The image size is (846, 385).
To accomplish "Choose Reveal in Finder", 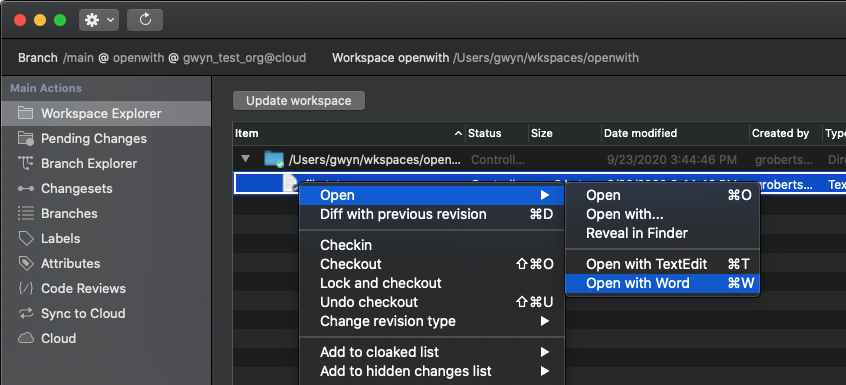I will (663, 233).
